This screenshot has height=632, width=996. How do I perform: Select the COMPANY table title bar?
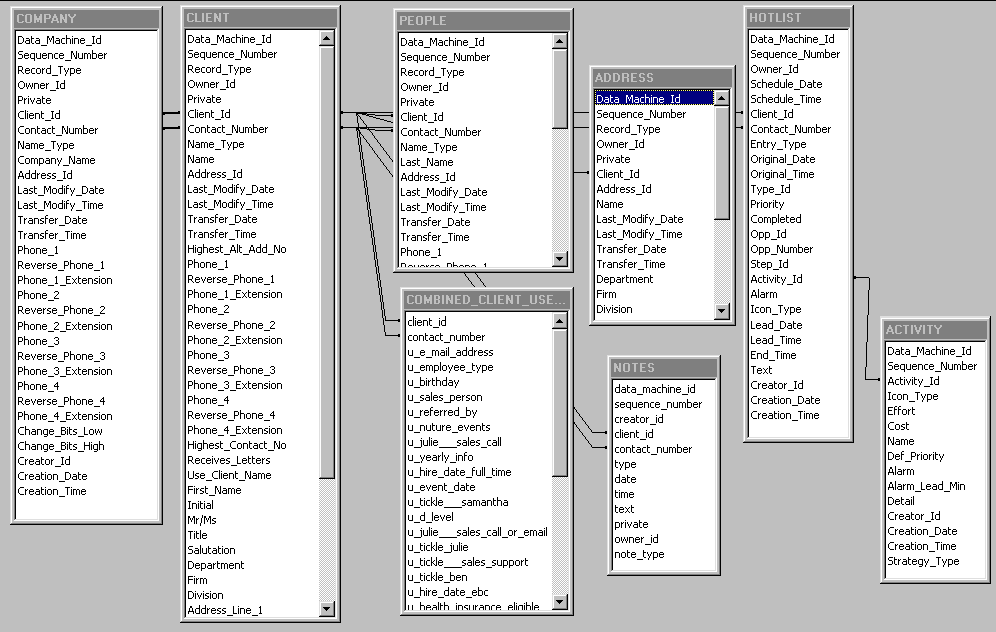(86, 19)
